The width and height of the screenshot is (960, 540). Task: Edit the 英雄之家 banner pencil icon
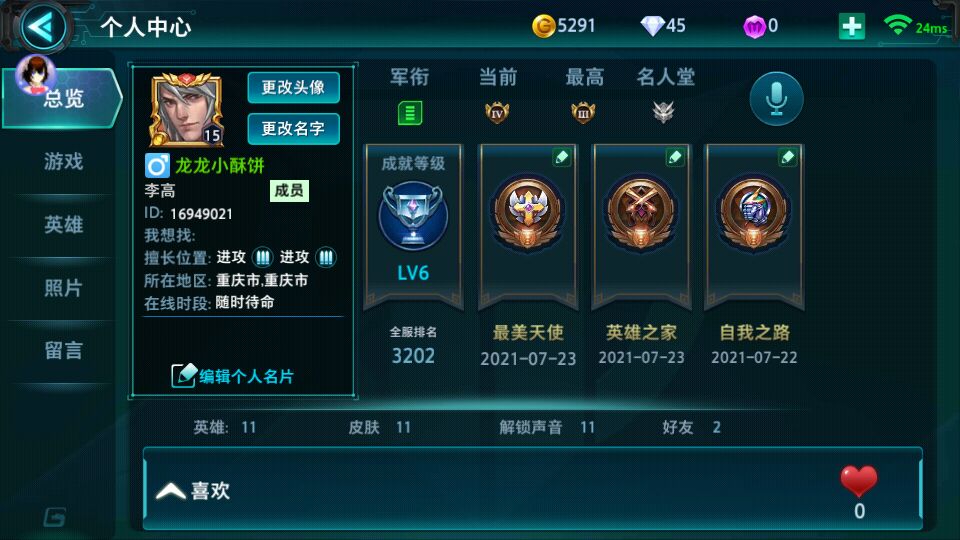point(675,157)
